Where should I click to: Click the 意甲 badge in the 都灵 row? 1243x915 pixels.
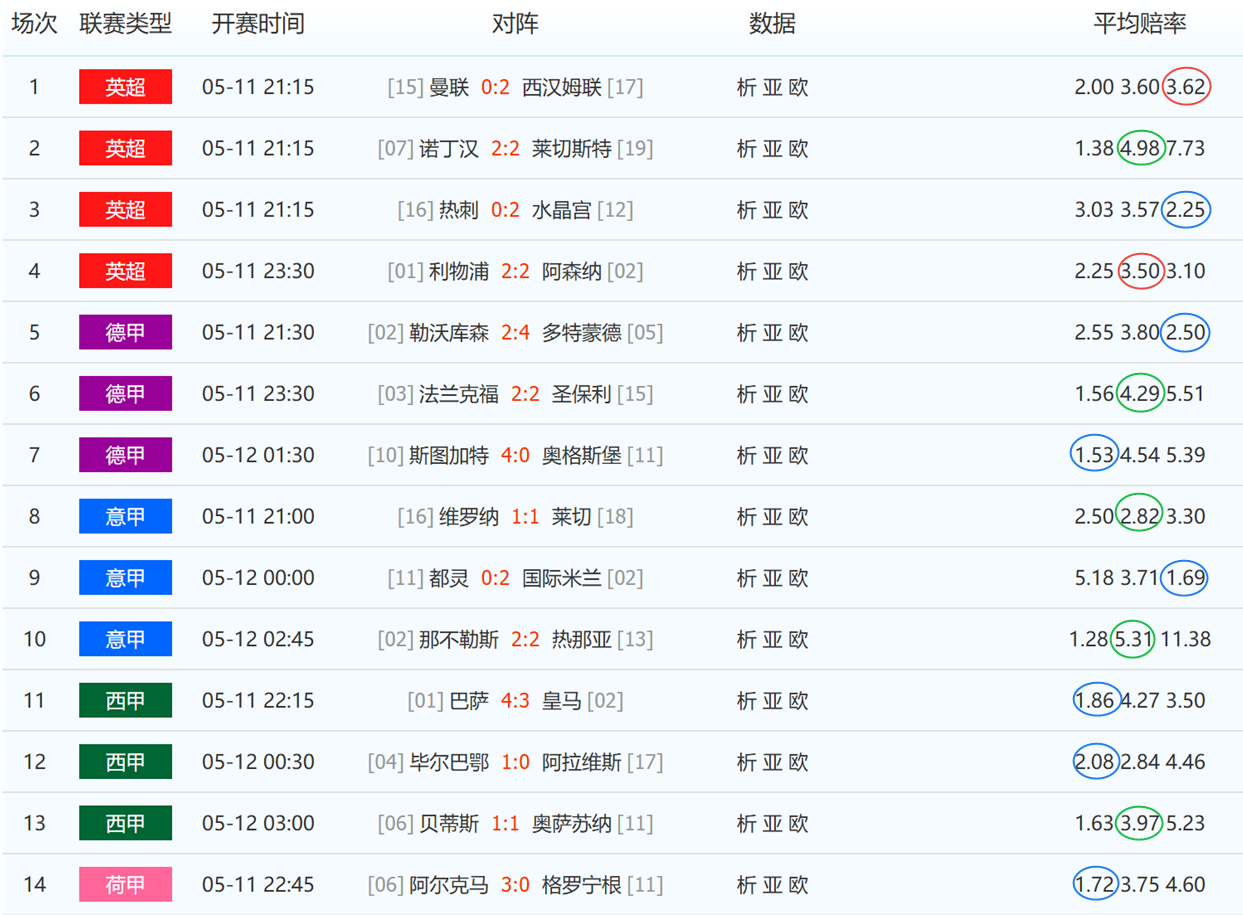(x=126, y=578)
